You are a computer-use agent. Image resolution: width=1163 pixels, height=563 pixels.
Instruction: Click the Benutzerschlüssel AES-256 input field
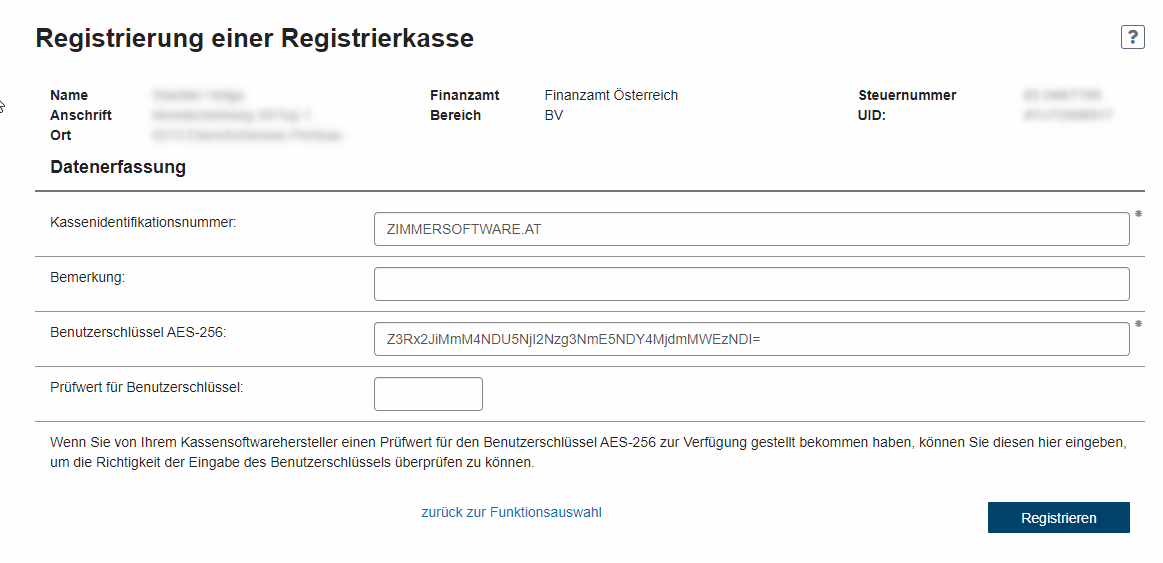point(751,339)
